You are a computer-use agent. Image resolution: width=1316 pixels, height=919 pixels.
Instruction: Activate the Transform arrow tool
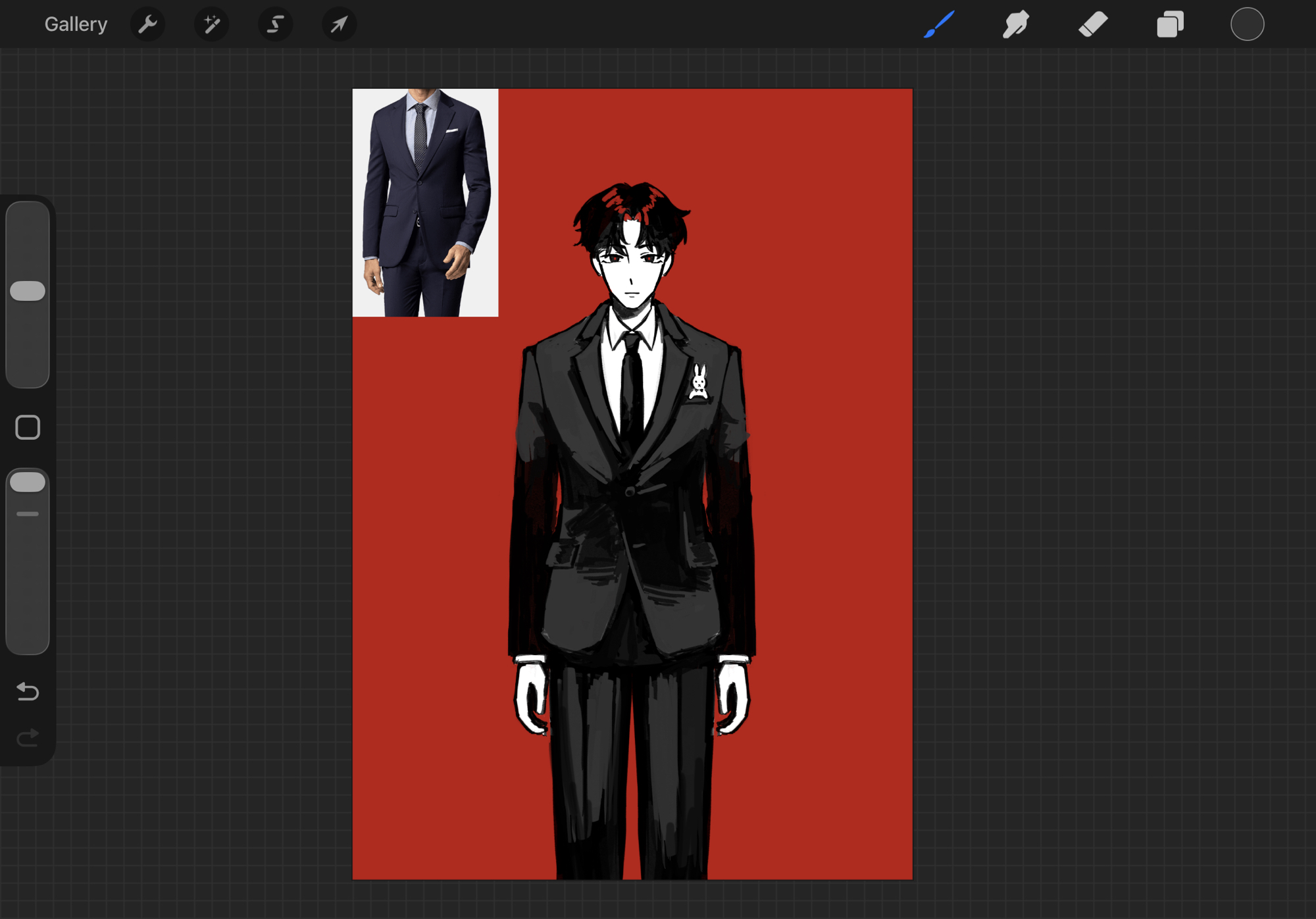tap(339, 24)
